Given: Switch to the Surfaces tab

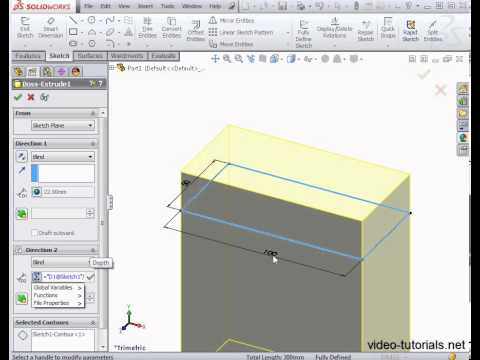Looking at the screenshot, I should pos(90,56).
